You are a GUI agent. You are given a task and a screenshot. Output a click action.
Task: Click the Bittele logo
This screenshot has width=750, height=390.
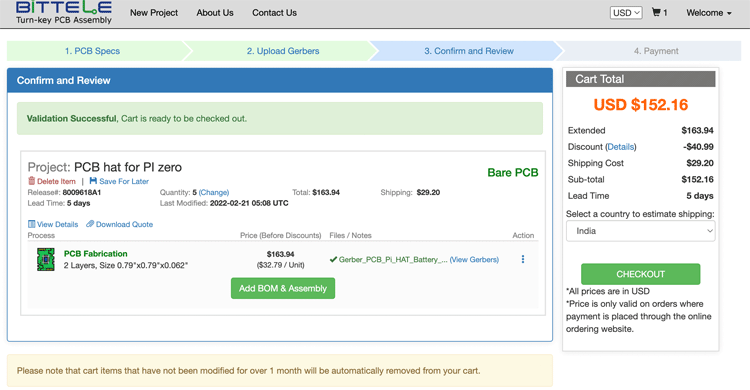pyautogui.click(x=64, y=12)
